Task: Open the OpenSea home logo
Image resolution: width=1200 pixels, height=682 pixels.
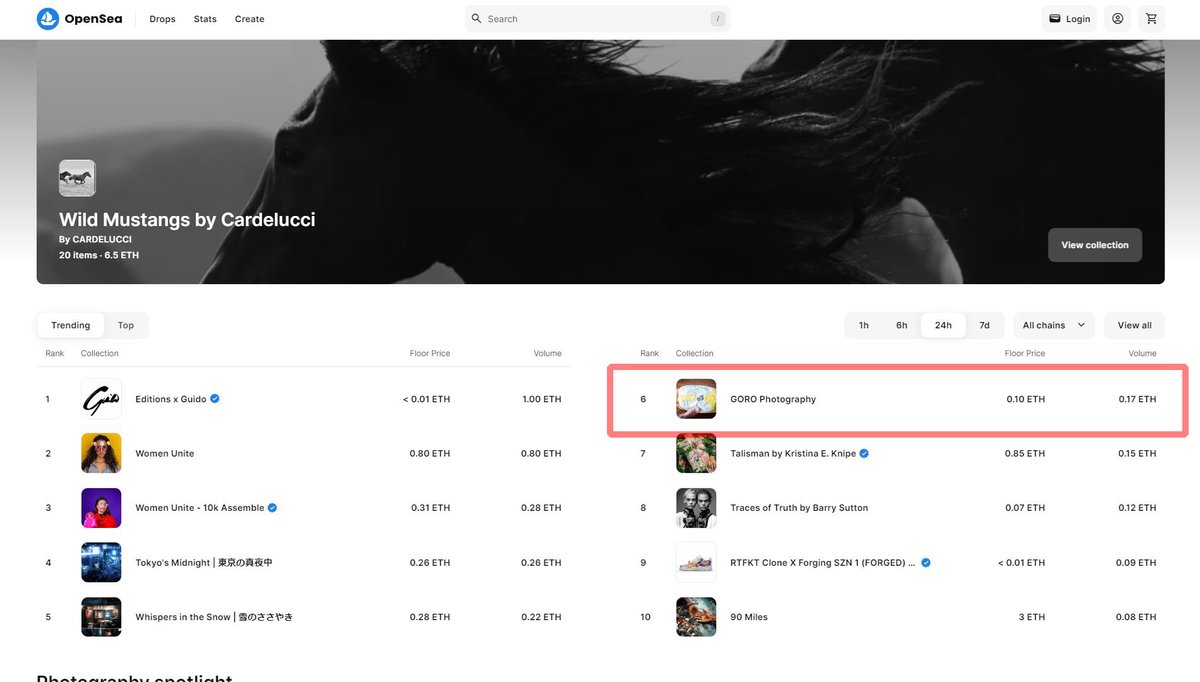Action: tap(79, 19)
